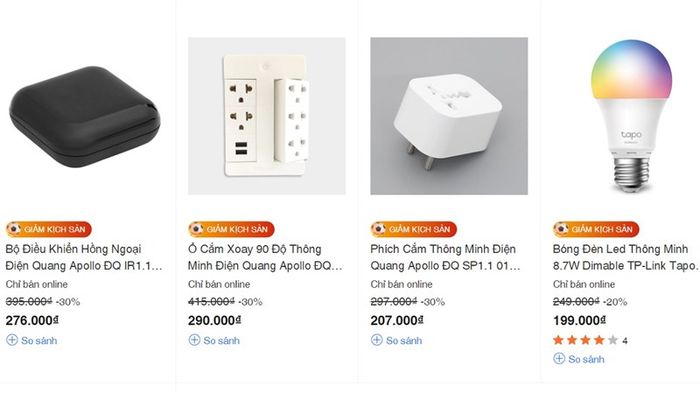Open Phích Cắm Thông Minh product title
This screenshot has width=700, height=394.
click(446, 257)
